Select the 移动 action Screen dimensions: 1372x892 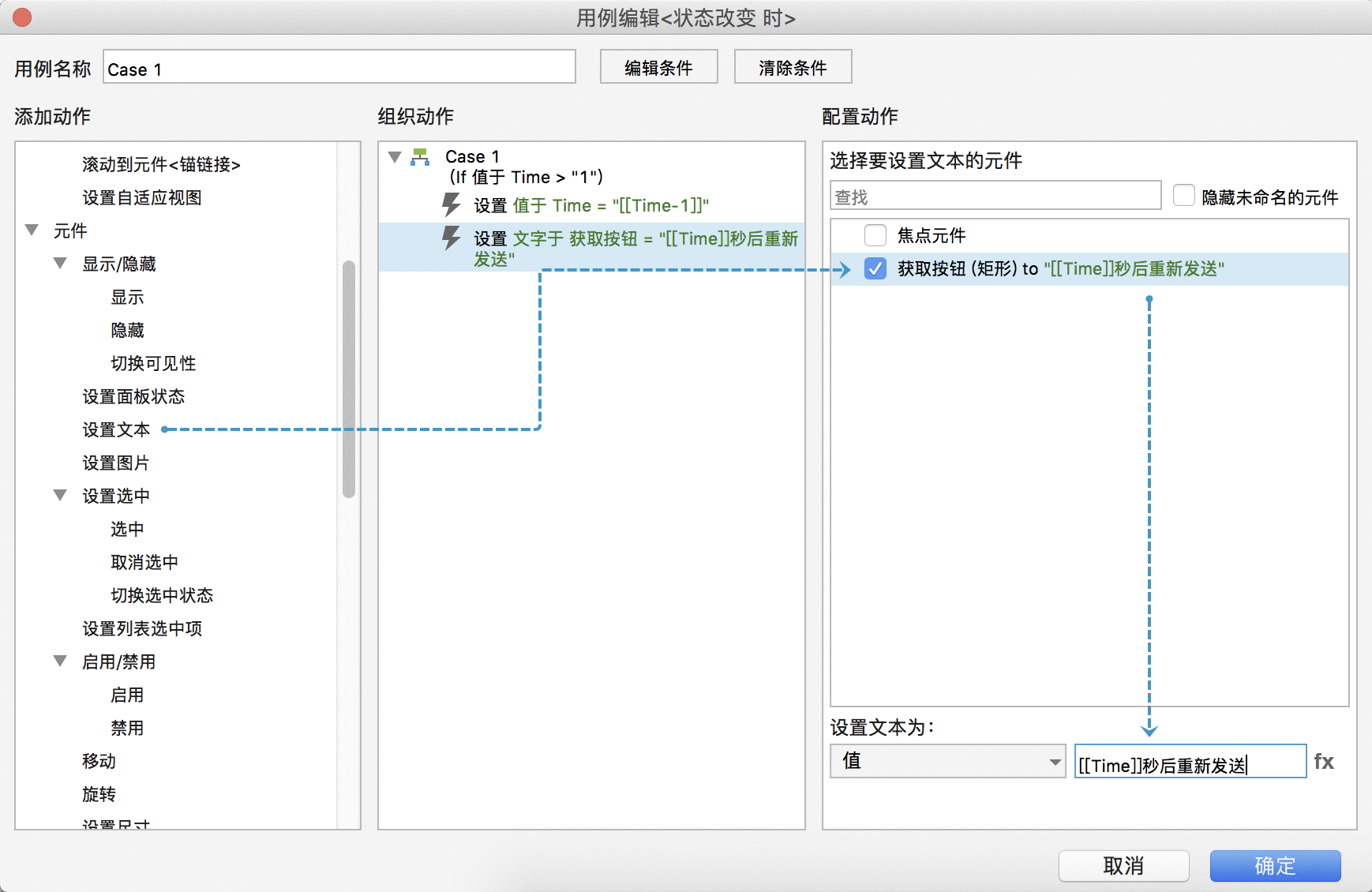(99, 761)
